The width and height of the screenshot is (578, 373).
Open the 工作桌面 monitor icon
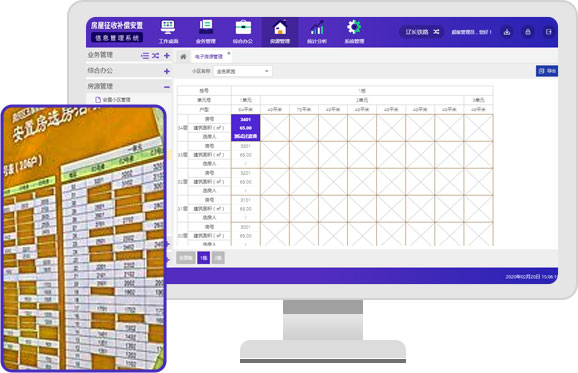pyautogui.click(x=168, y=27)
